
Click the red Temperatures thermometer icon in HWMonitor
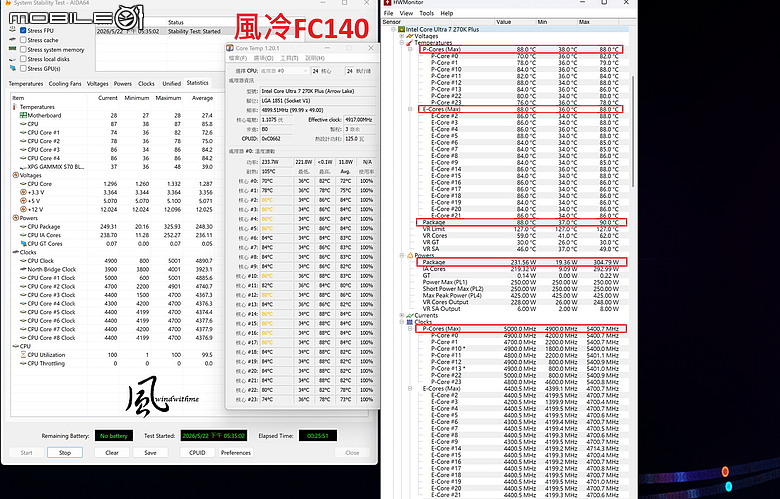click(410, 43)
